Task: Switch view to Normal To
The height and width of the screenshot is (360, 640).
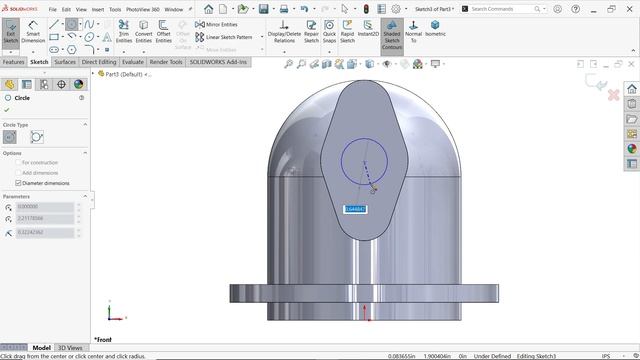Action: click(413, 31)
